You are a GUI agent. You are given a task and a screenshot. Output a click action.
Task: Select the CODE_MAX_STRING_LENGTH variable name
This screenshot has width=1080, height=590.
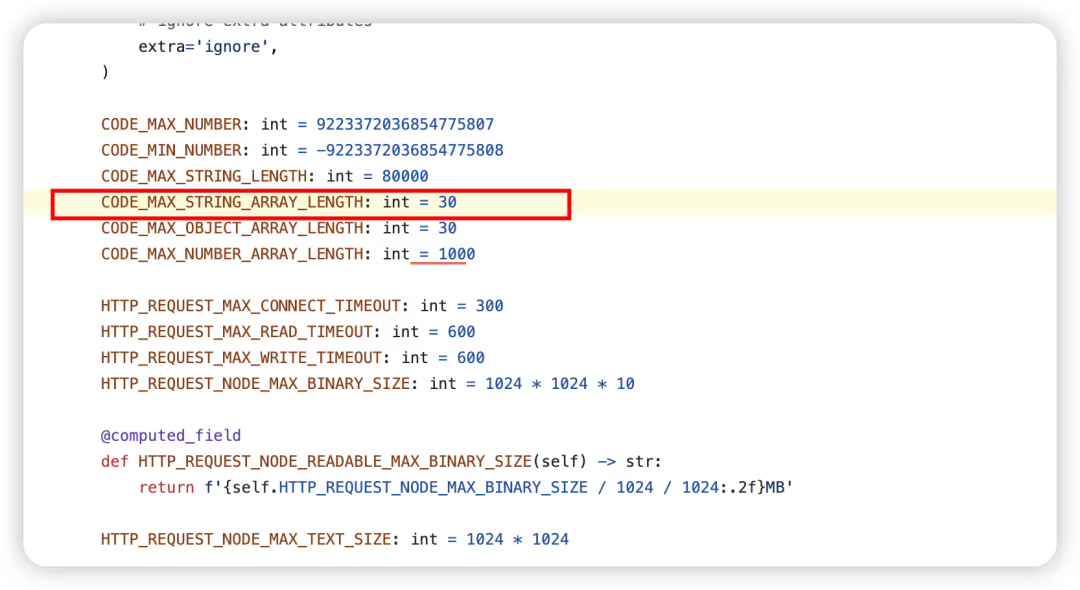[204, 176]
